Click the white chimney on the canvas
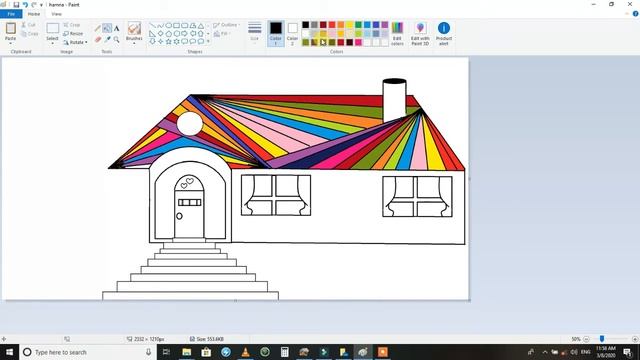This screenshot has width=640, height=360. (x=394, y=100)
